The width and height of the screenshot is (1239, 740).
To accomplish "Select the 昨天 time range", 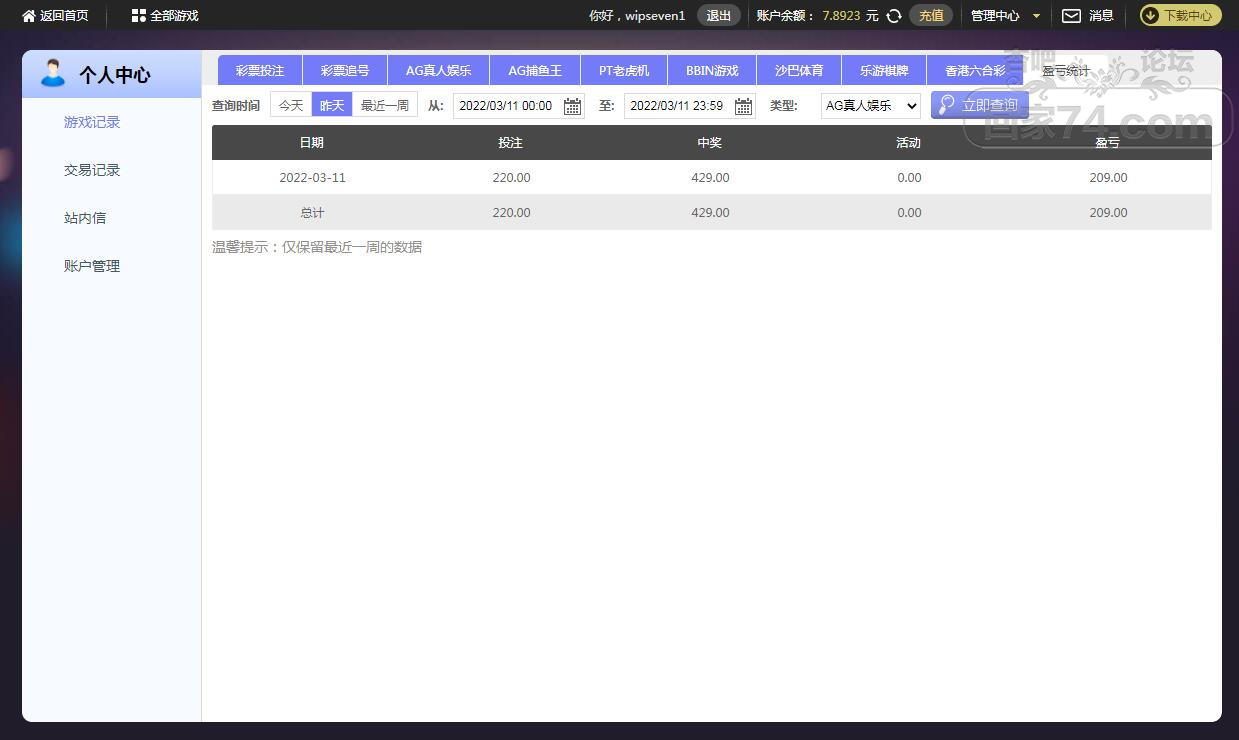I will [x=332, y=105].
